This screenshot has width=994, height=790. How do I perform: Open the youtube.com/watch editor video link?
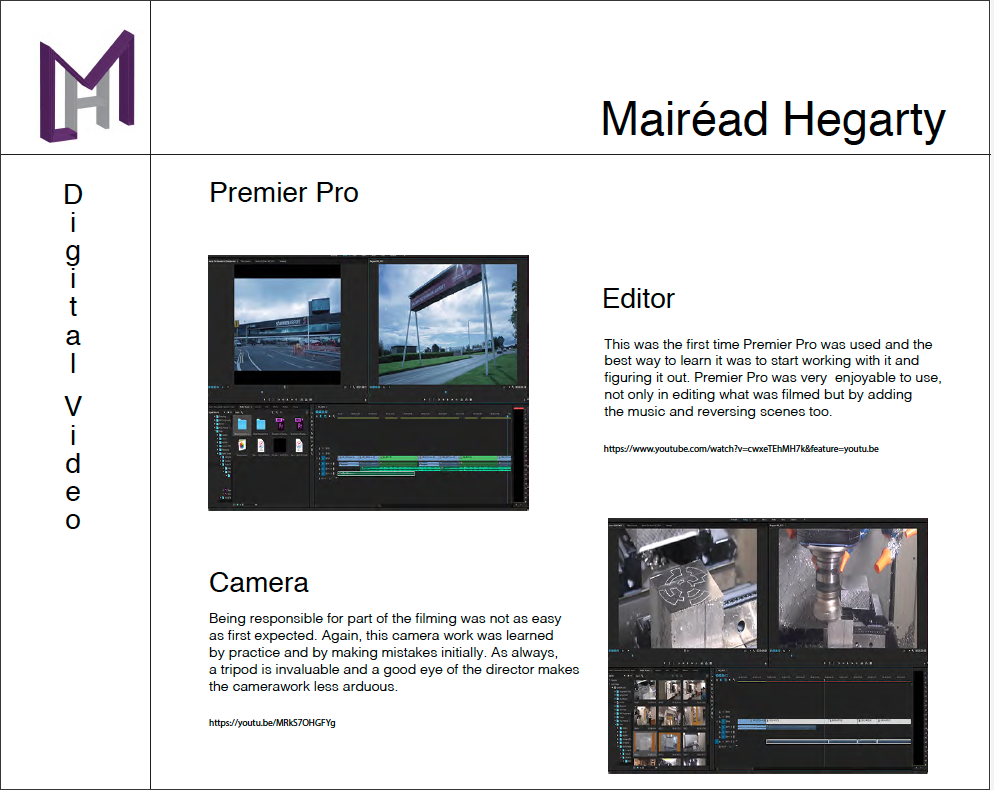[740, 449]
